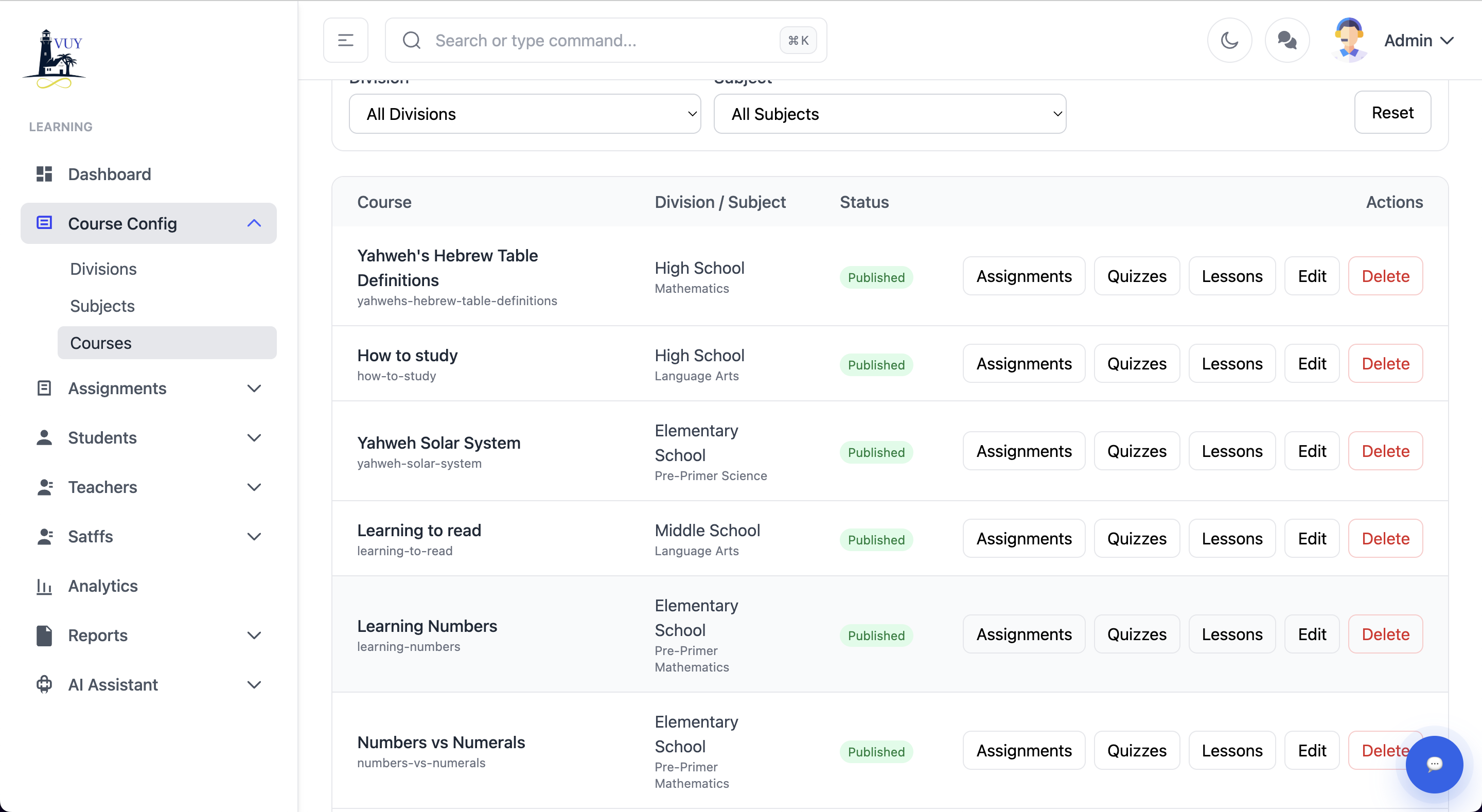This screenshot has width=1482, height=812.
Task: Open Lessons for Learning to read
Action: tap(1231, 539)
